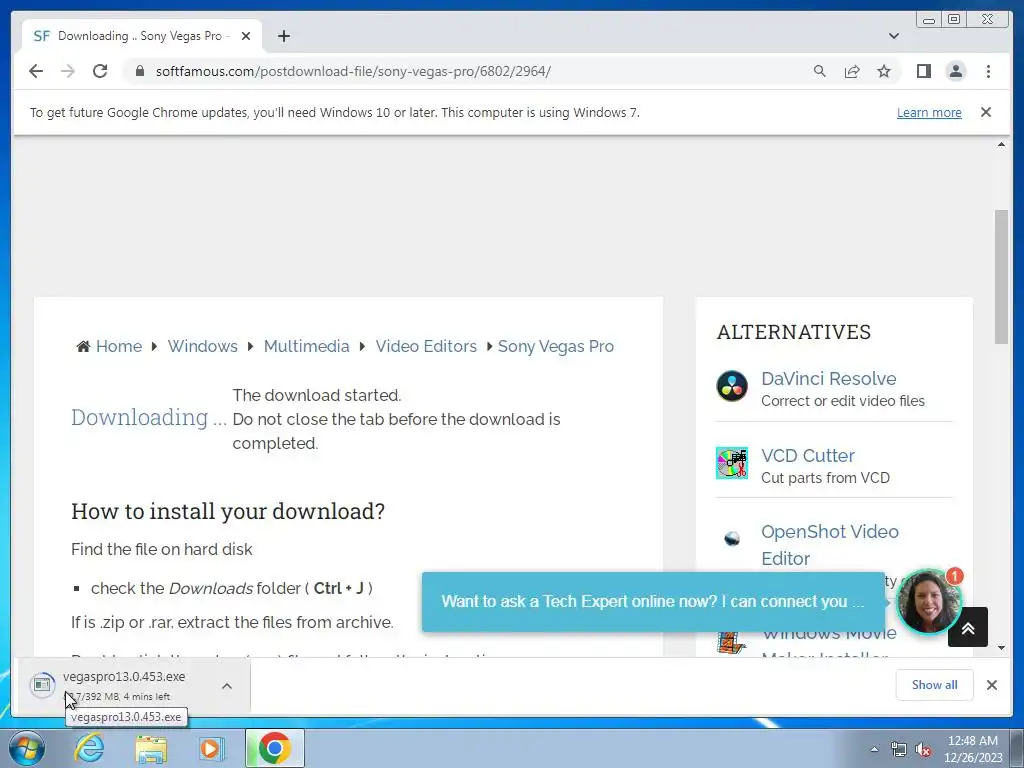Show hidden system tray icons

874,749
